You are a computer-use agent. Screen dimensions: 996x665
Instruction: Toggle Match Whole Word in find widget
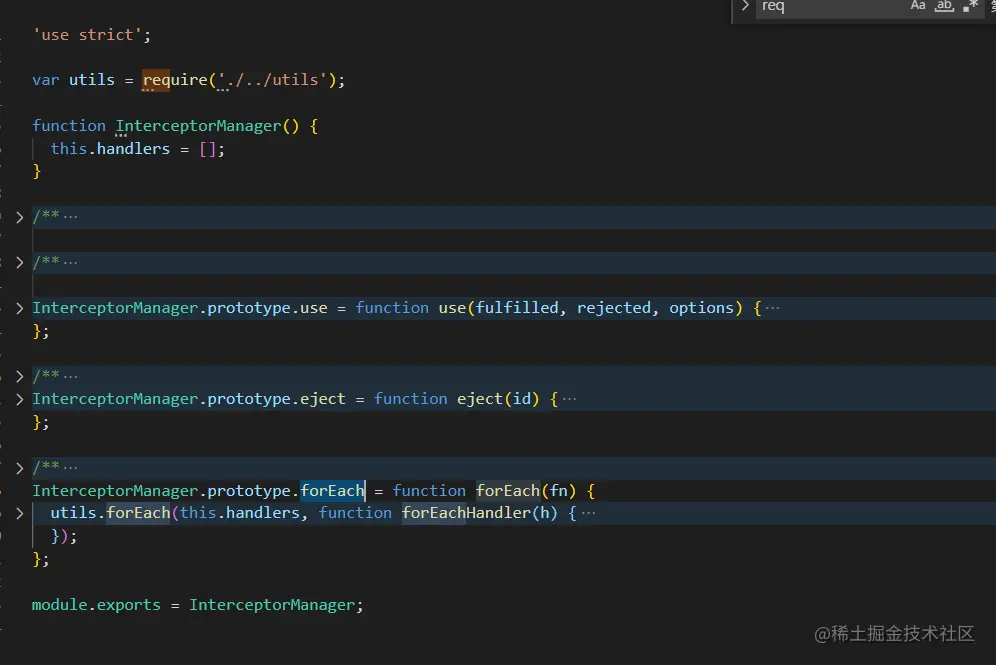[x=945, y=6]
